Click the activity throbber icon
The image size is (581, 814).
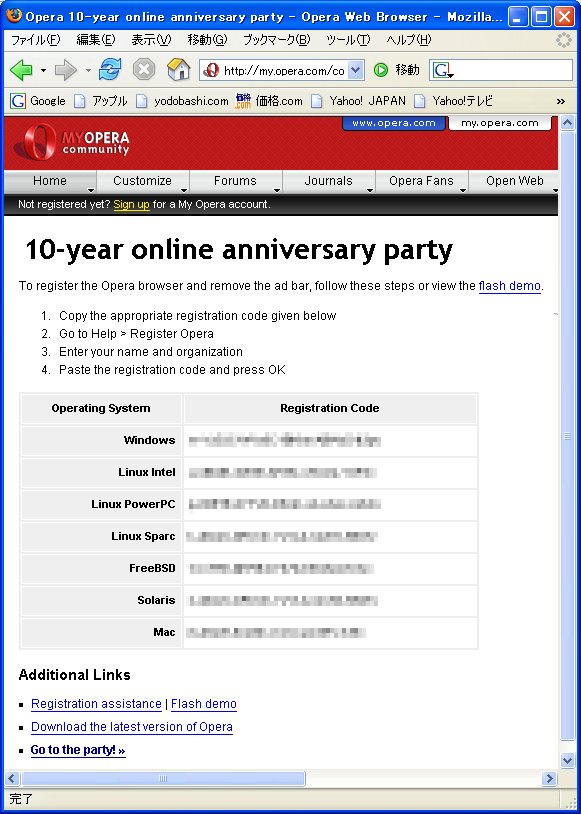pos(563,40)
